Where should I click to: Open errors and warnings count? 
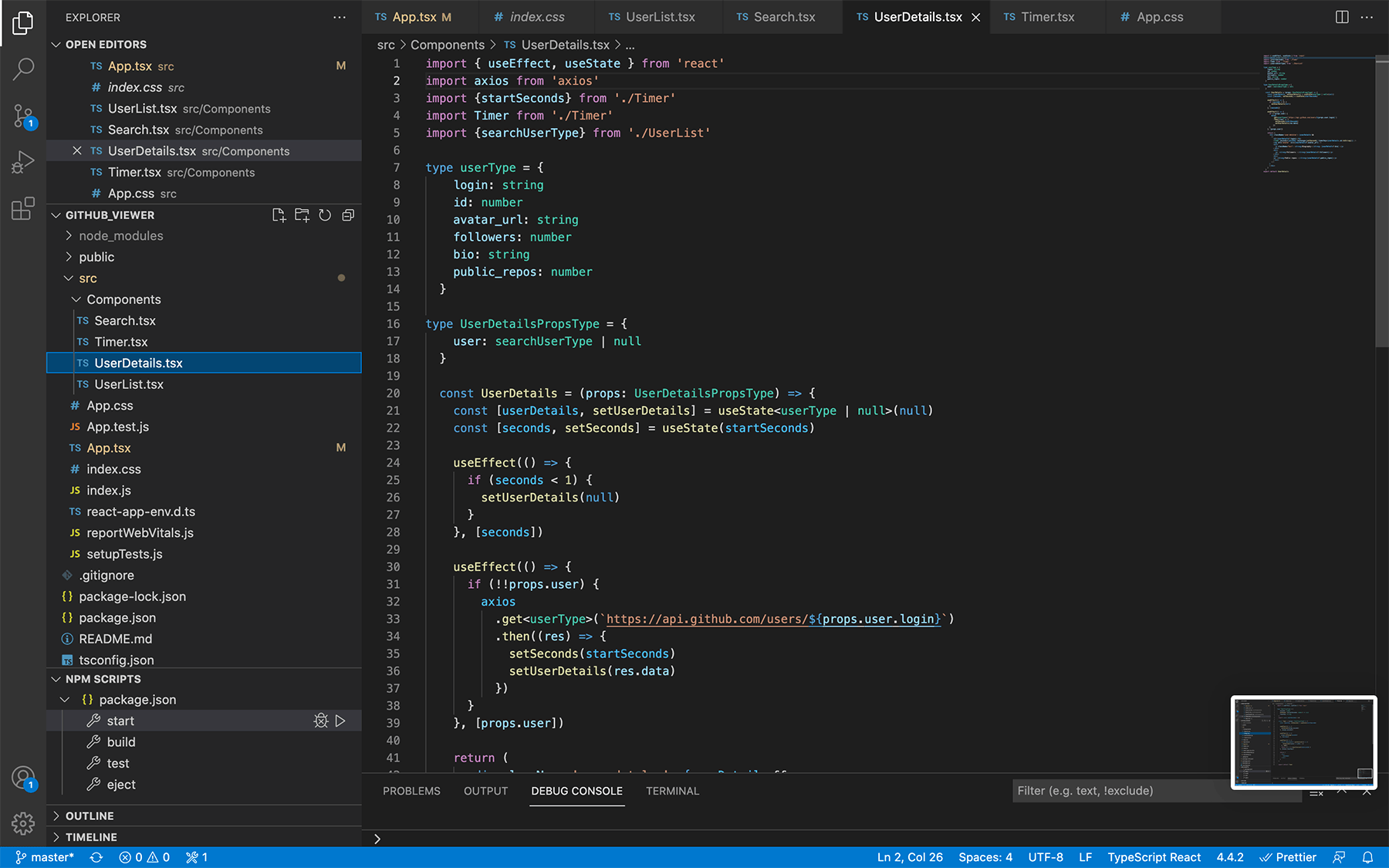[144, 857]
